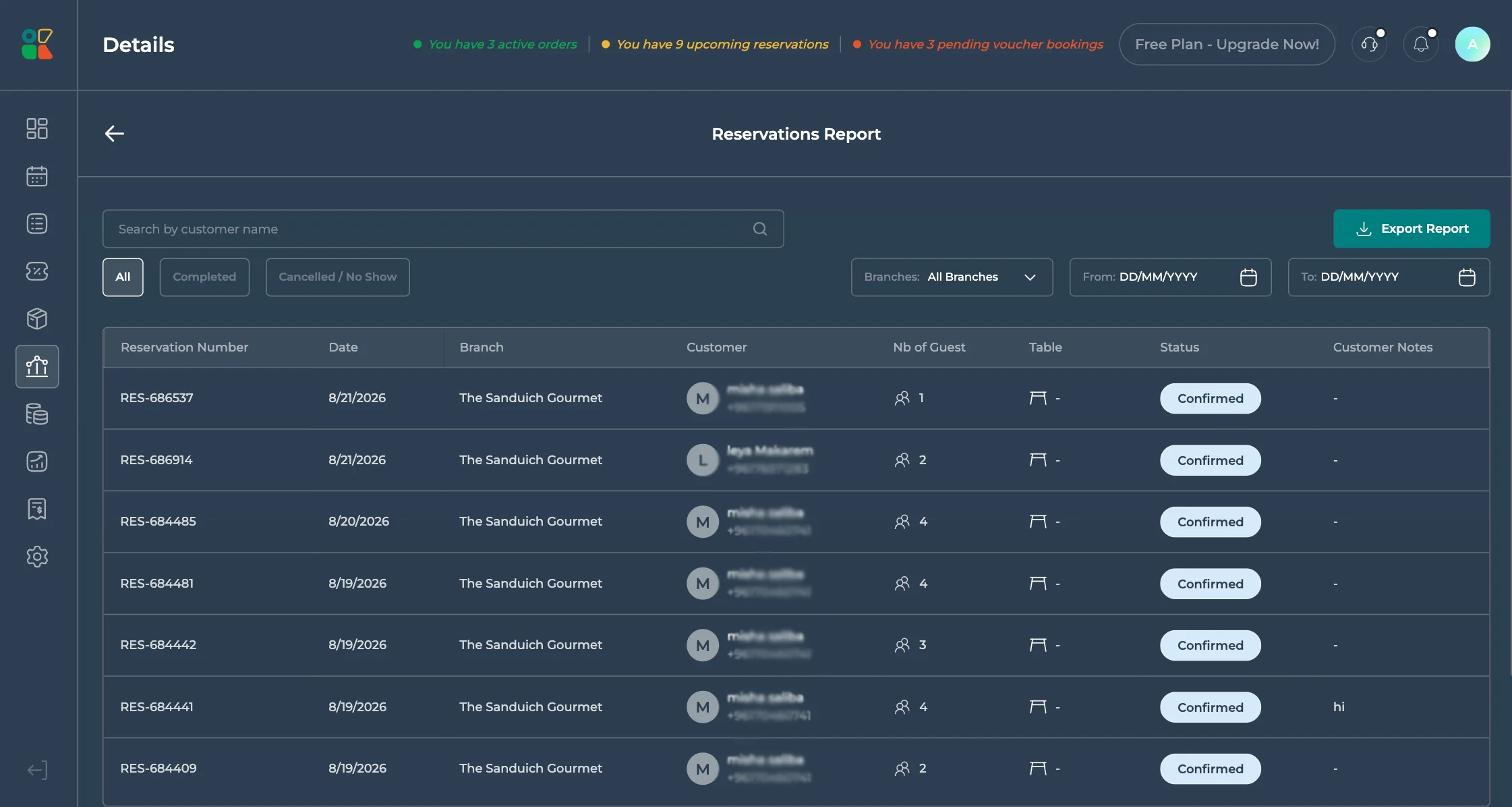Click the logout icon at sidebar bottom
The height and width of the screenshot is (807, 1512).
37,770
